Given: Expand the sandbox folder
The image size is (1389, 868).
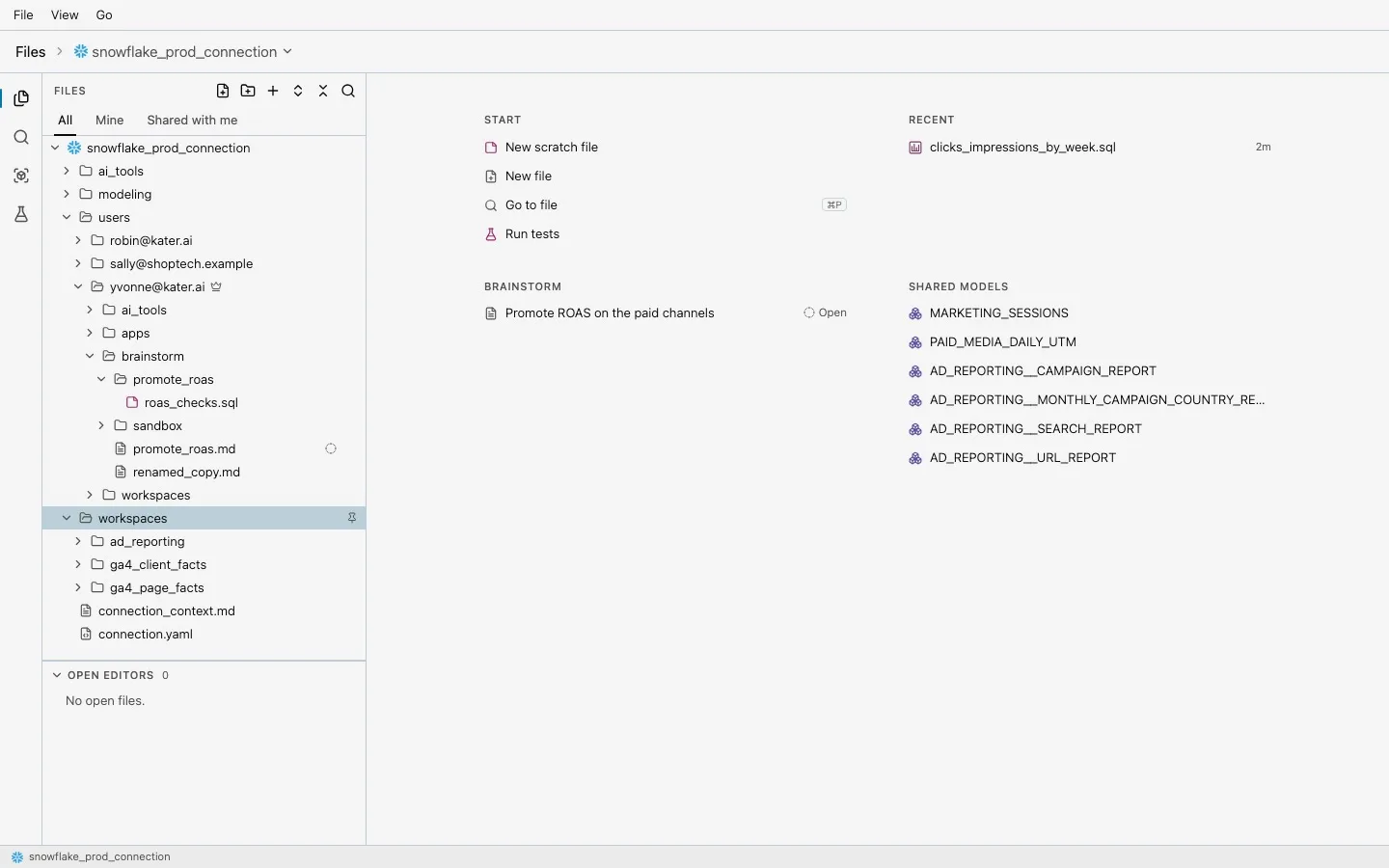Looking at the screenshot, I should (101, 425).
